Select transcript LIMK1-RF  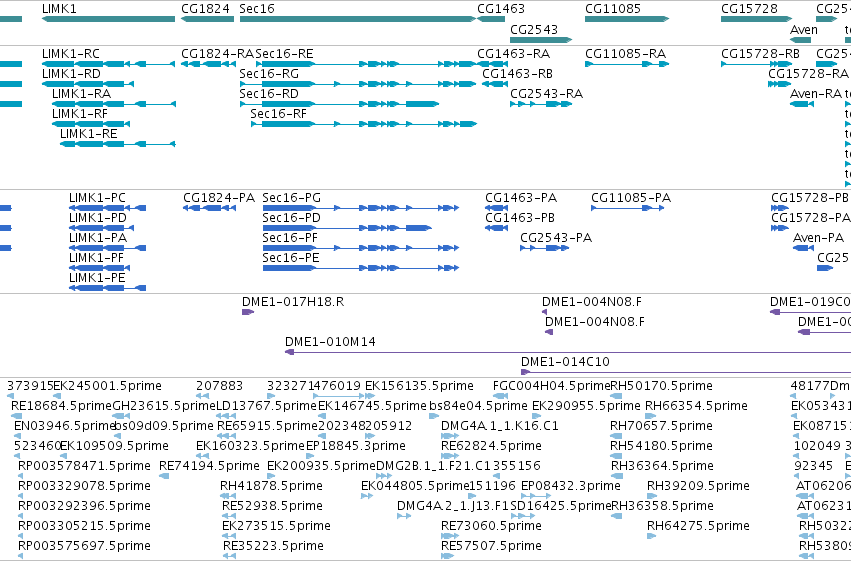(80, 114)
